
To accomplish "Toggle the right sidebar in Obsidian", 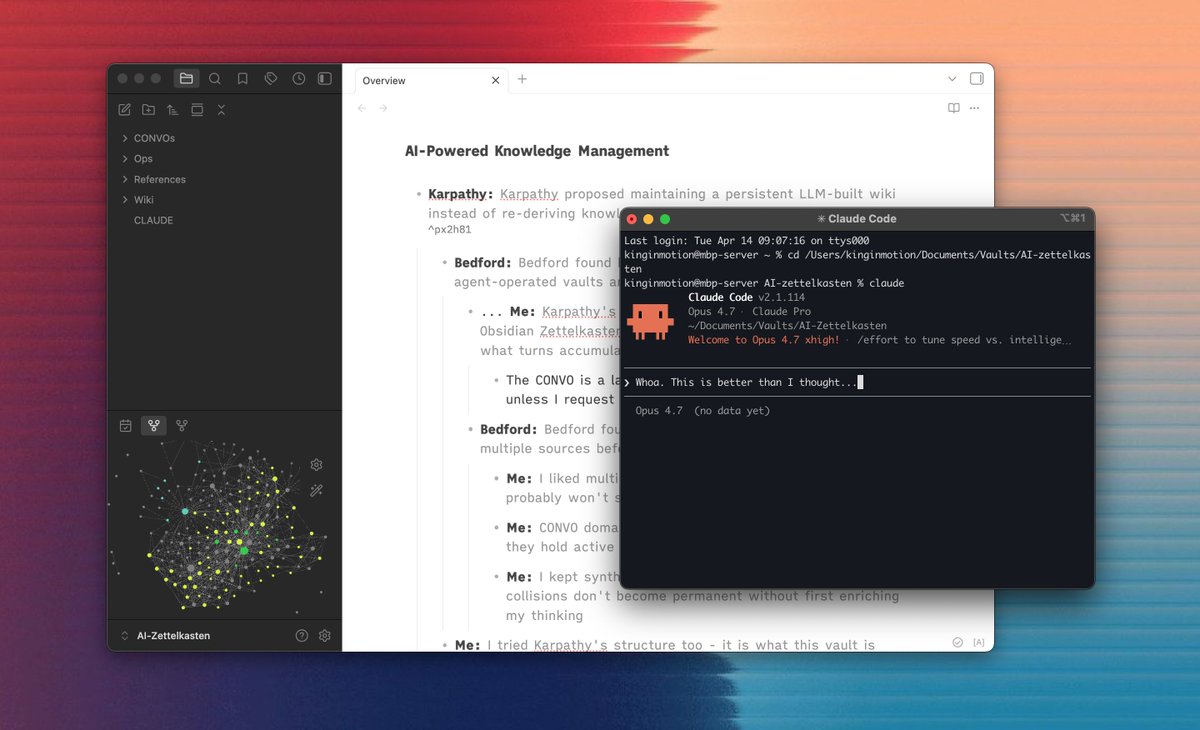I will tap(976, 79).
